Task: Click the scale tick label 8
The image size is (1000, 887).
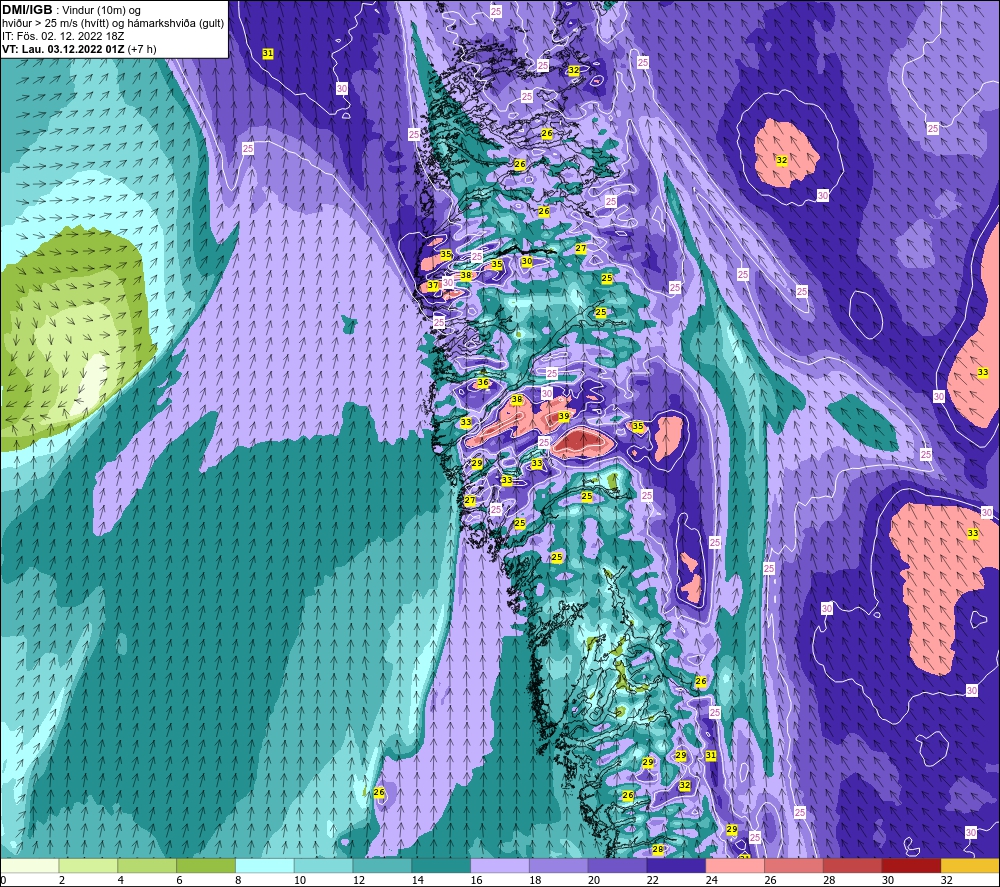Action: [x=238, y=880]
